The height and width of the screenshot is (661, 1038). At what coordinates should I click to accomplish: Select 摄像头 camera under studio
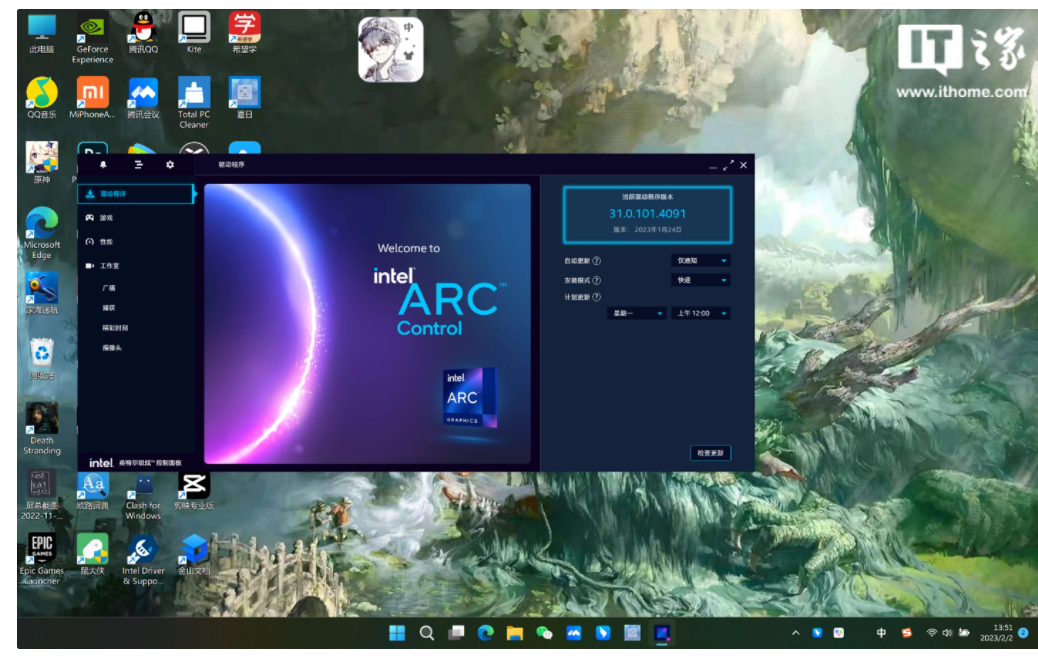point(112,347)
